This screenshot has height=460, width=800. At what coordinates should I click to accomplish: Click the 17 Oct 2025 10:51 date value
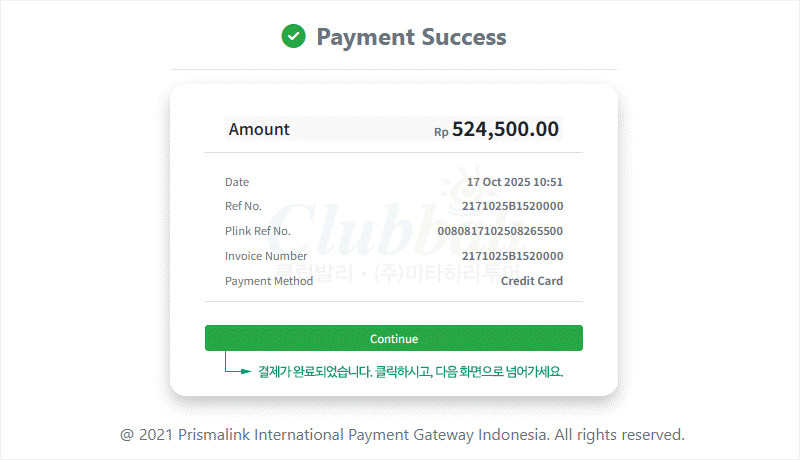pos(515,182)
